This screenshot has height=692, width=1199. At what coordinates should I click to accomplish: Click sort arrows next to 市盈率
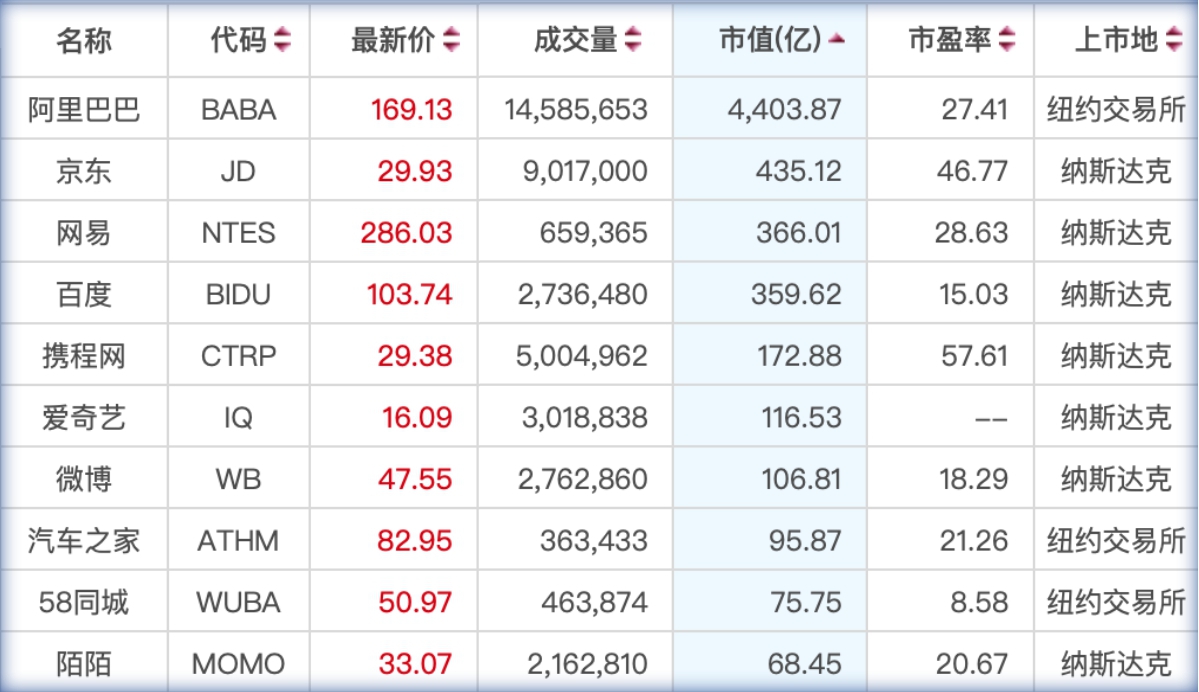coord(1007,40)
